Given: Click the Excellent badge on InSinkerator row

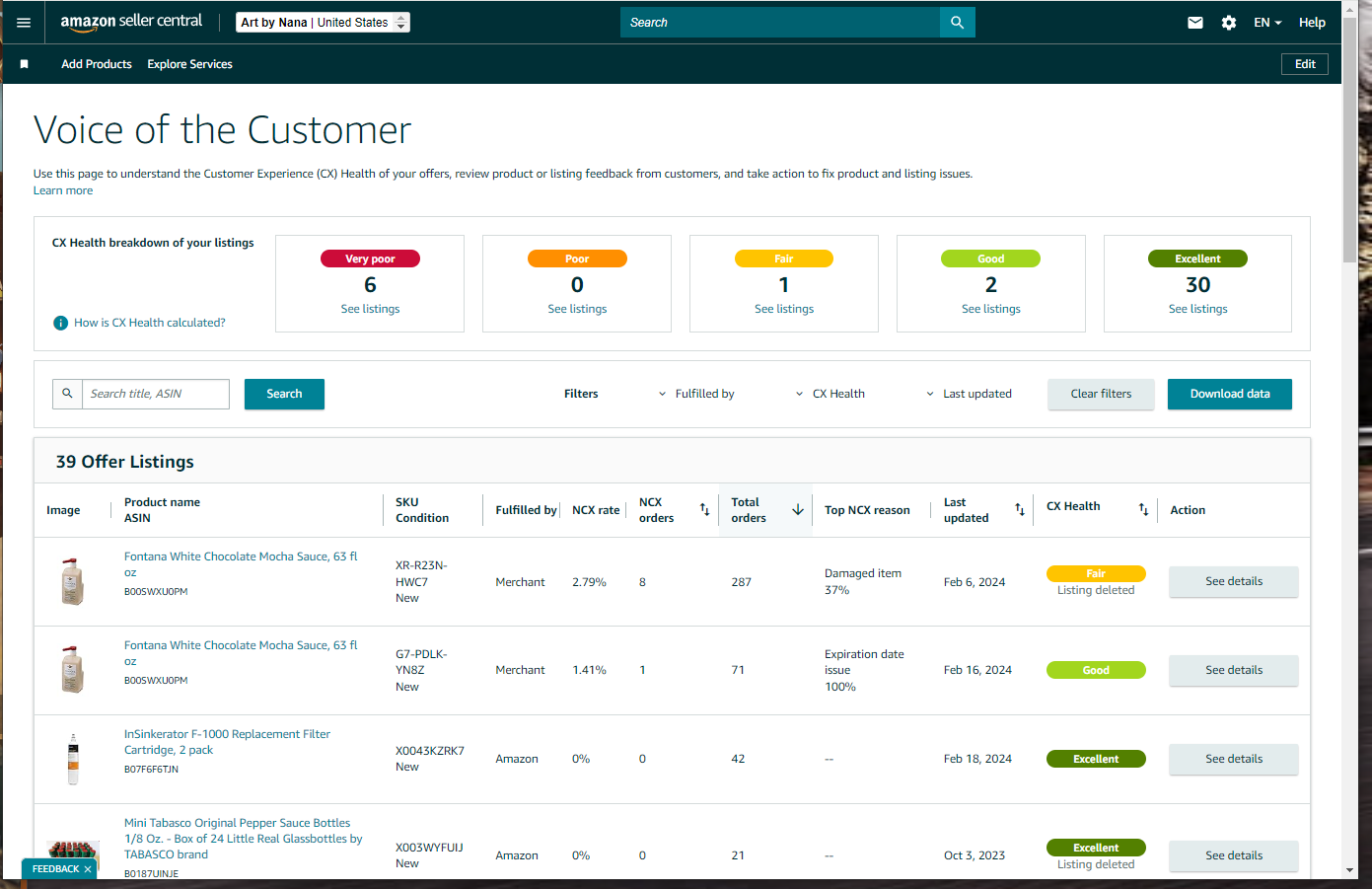Looking at the screenshot, I should coord(1096,759).
